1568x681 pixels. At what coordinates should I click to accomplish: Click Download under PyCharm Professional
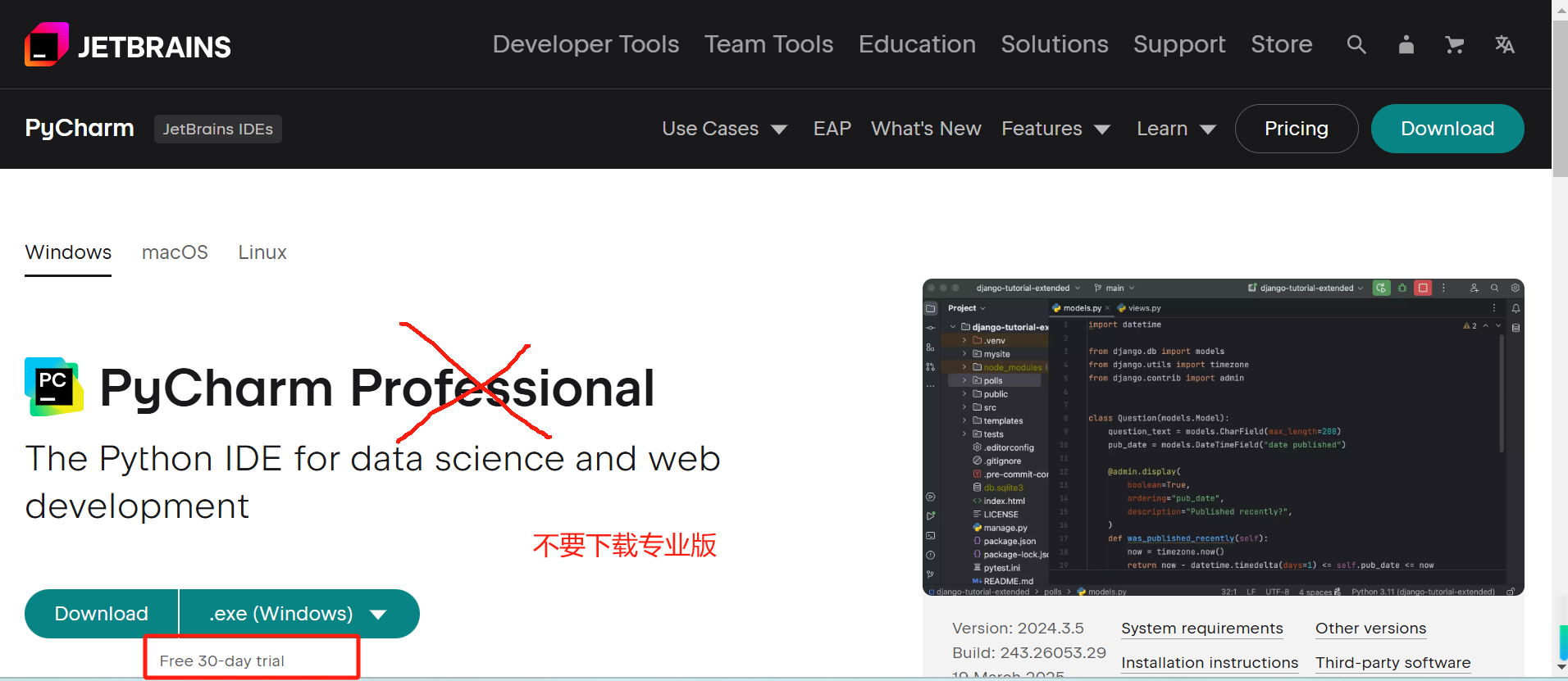(102, 614)
